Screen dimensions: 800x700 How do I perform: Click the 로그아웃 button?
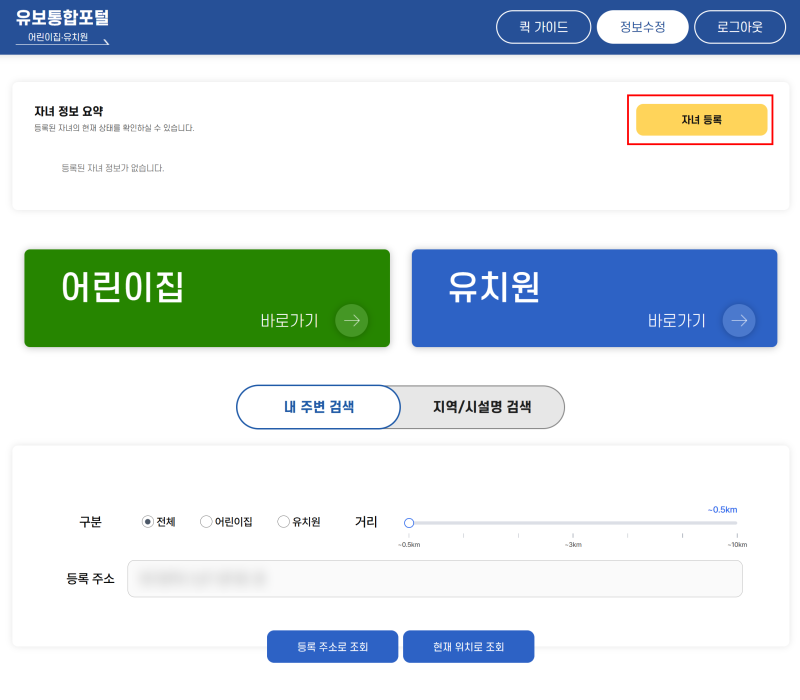coord(740,27)
